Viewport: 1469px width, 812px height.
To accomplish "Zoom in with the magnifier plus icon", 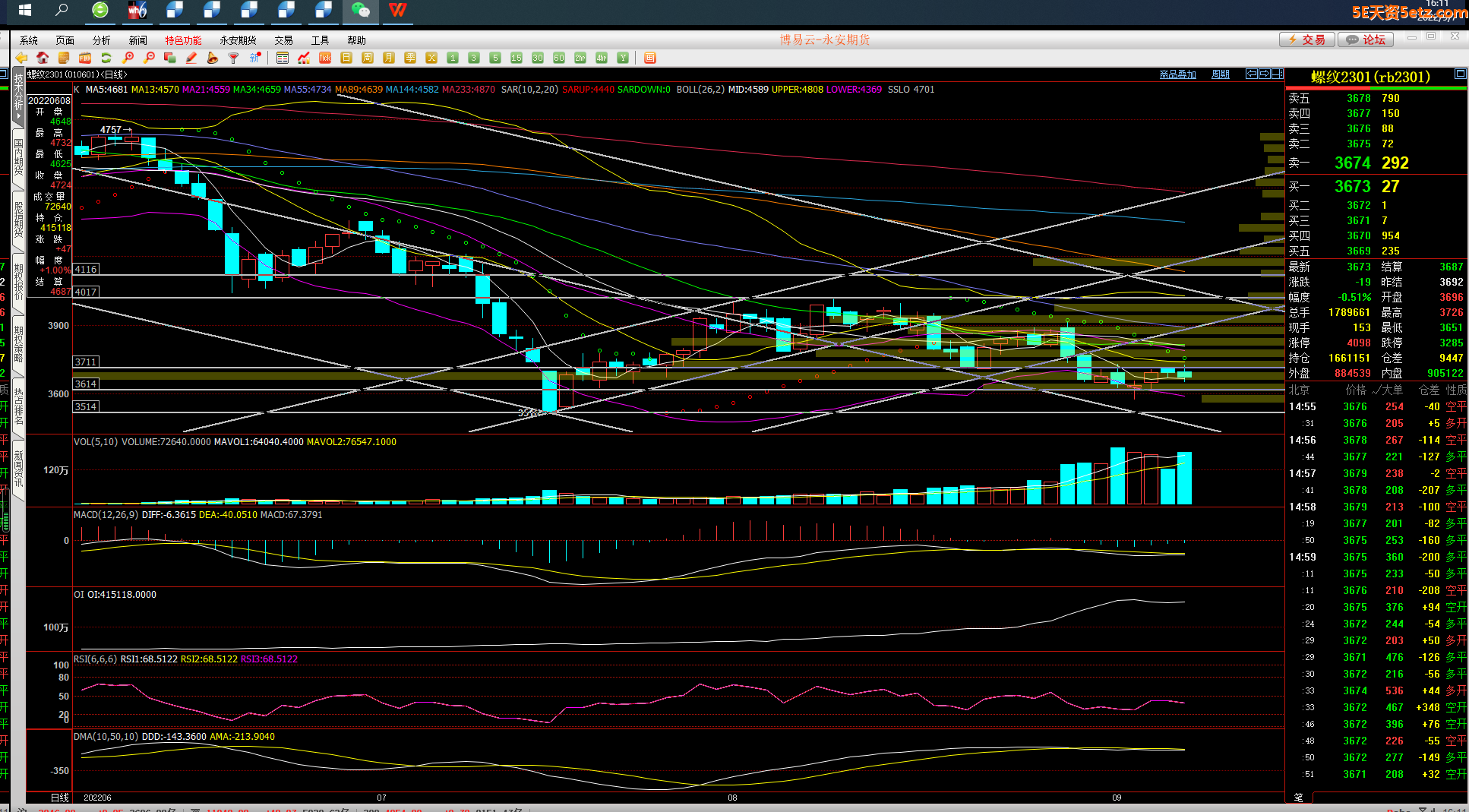I will [128, 58].
